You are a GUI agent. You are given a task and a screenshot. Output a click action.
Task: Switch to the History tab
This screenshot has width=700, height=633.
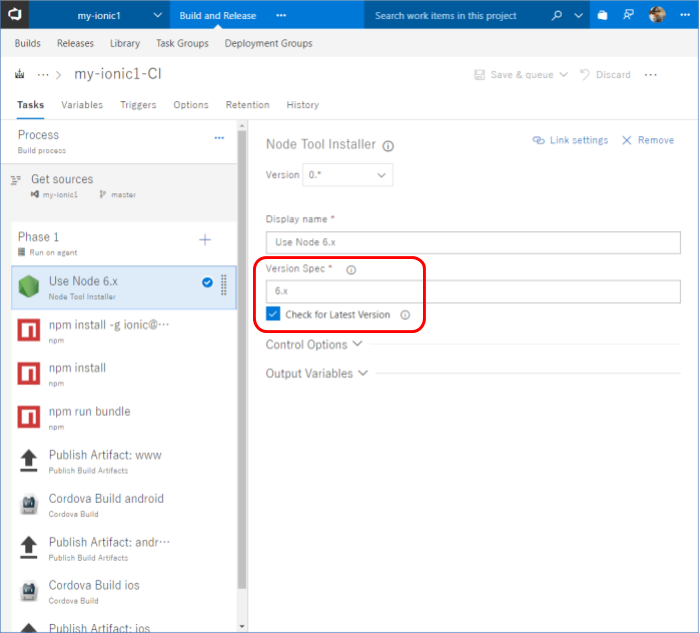[302, 105]
